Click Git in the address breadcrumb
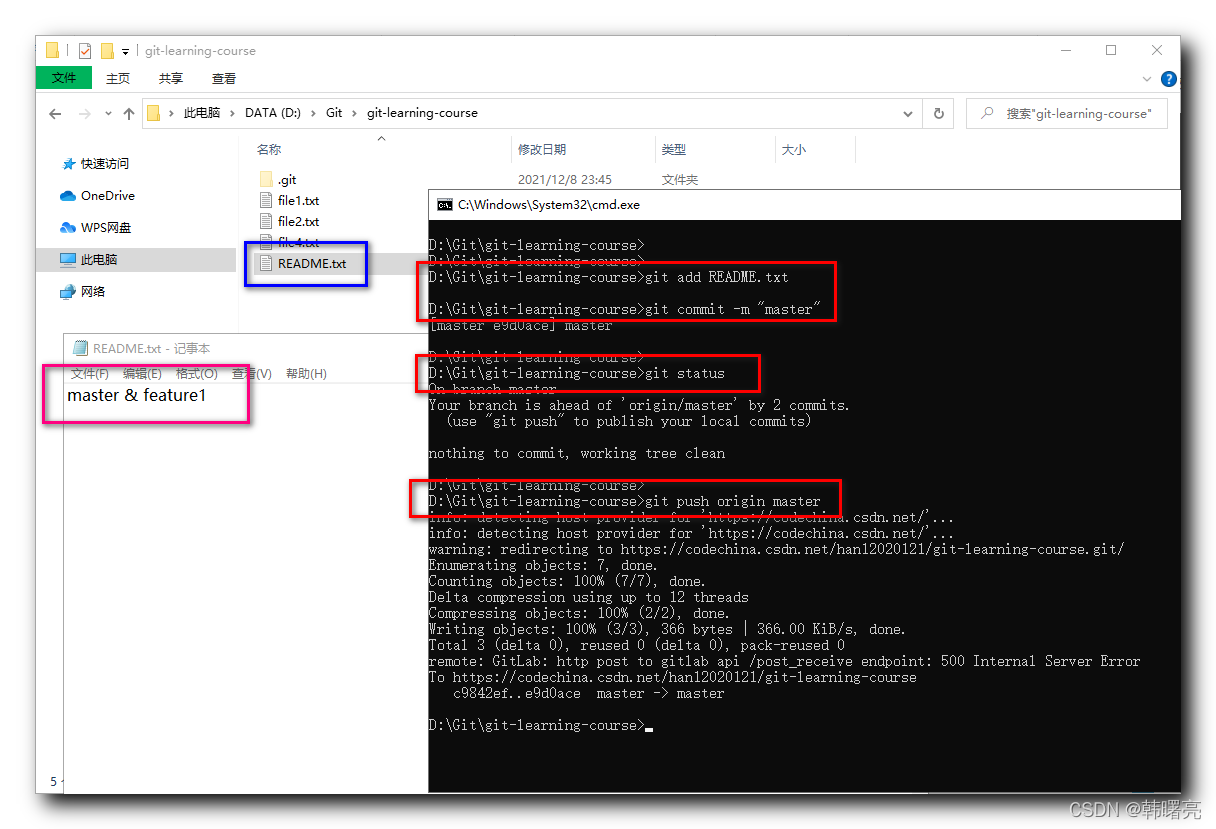 point(334,113)
